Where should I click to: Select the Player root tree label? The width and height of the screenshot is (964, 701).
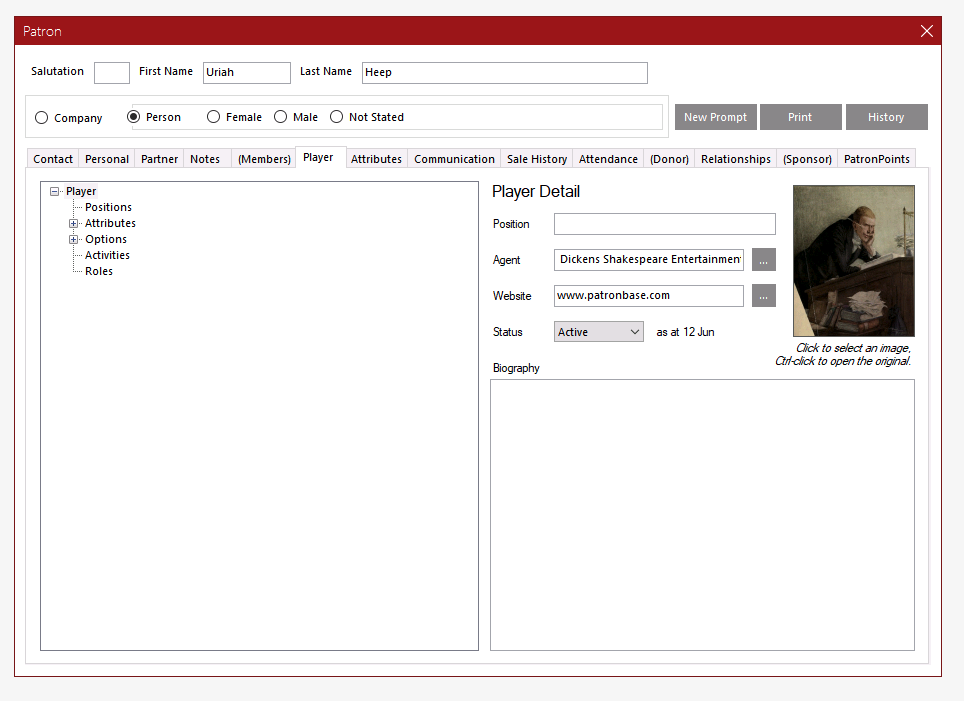[81, 191]
